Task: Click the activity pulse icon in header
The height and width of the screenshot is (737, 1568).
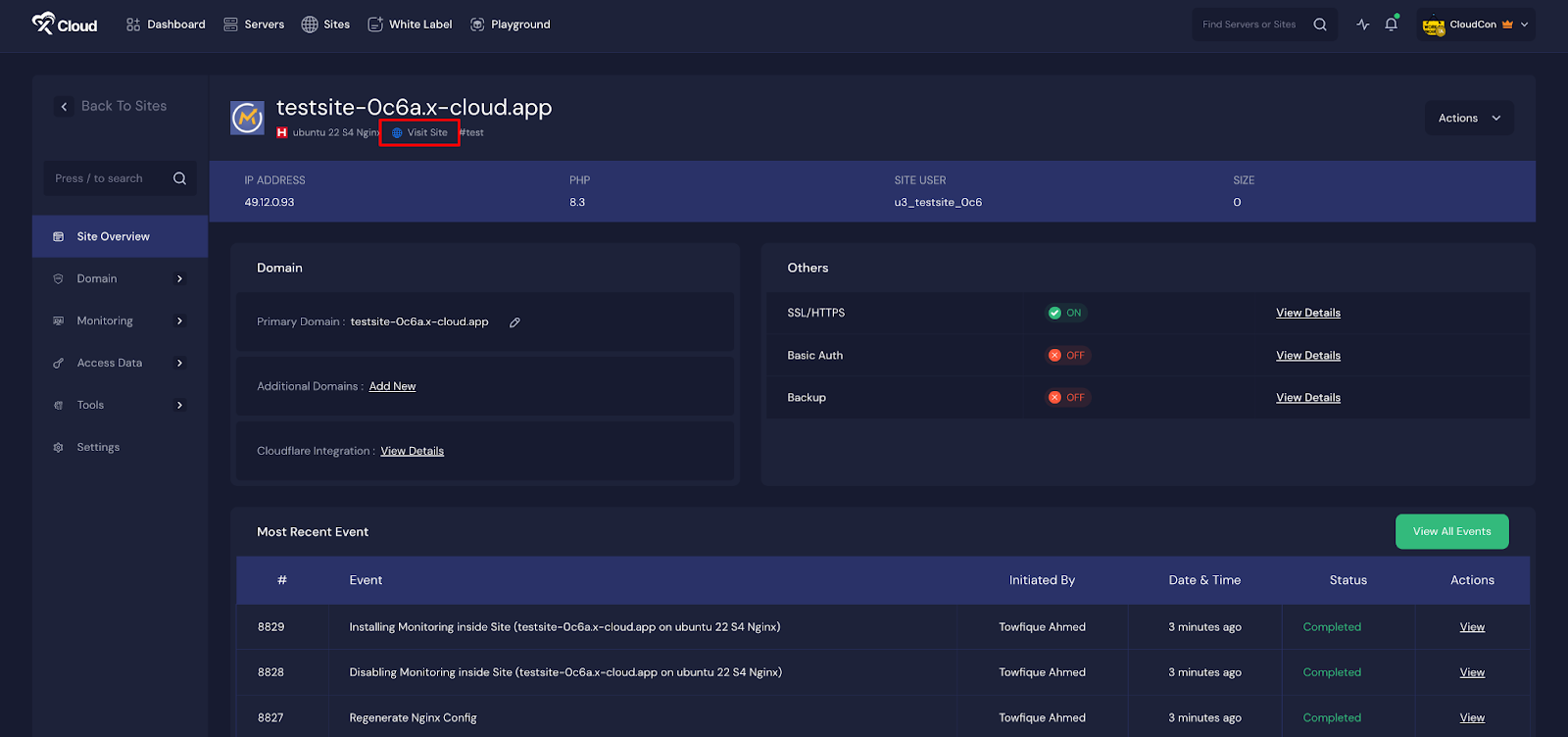Action: point(1362,25)
